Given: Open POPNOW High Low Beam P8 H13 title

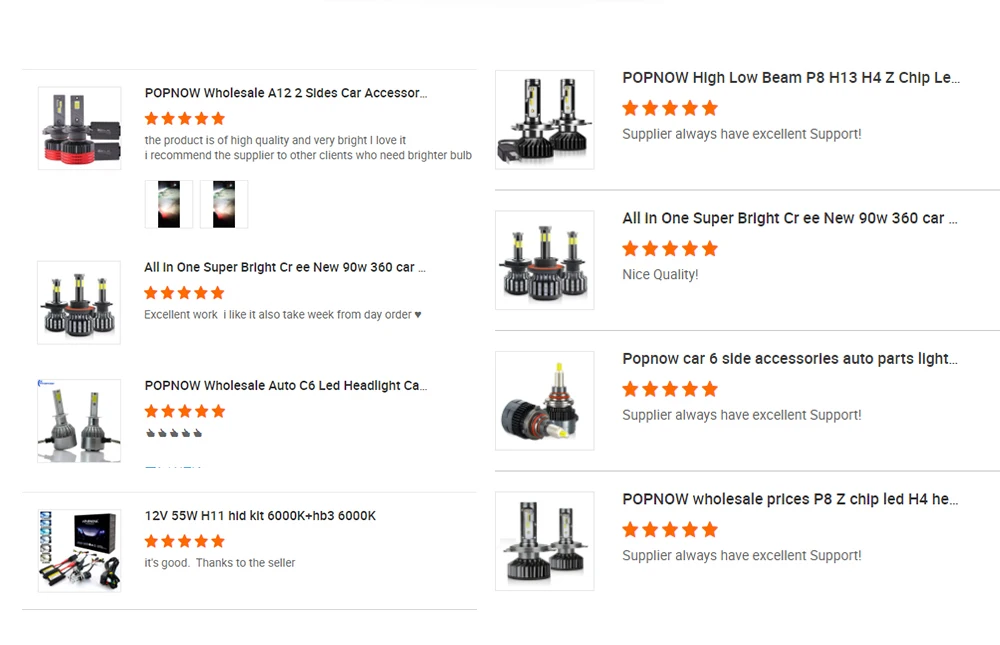Looking at the screenshot, I should [790, 78].
